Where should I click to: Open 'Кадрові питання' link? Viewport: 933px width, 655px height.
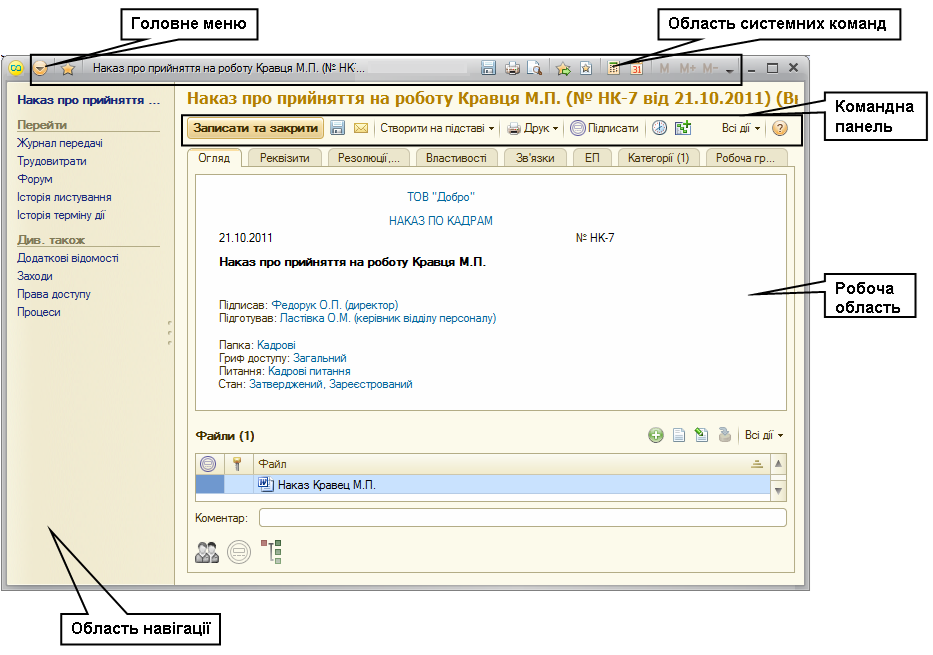(x=309, y=371)
